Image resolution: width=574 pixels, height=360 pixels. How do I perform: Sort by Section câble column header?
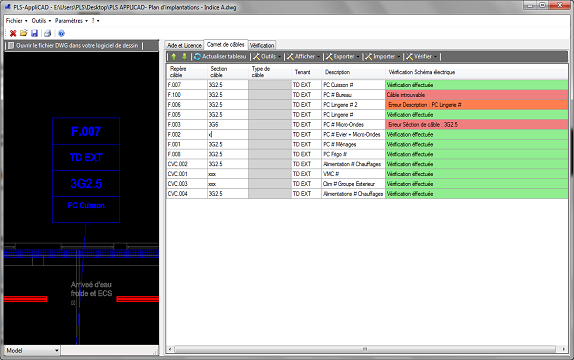pos(228,72)
